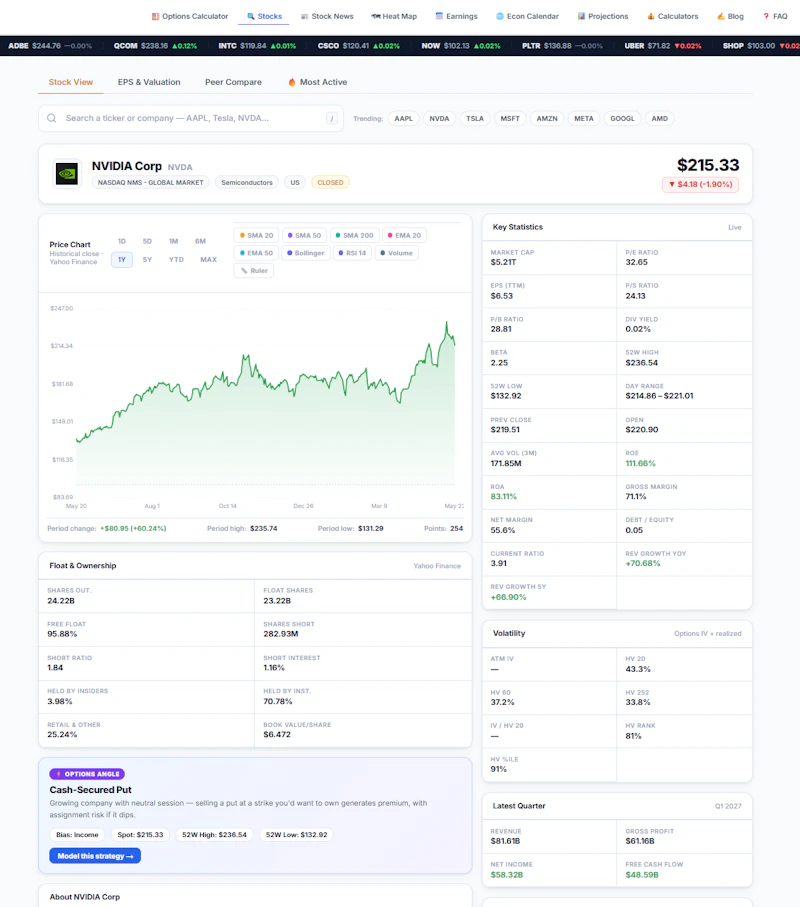Viewport: 800px width, 907px height.
Task: Select the META trending chip
Action: [584, 119]
